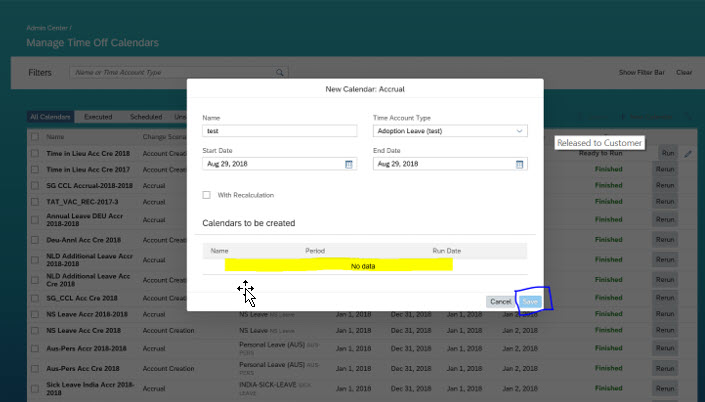Open the Admin Center breadcrumb link
705x402 pixels.
[x=47, y=28]
